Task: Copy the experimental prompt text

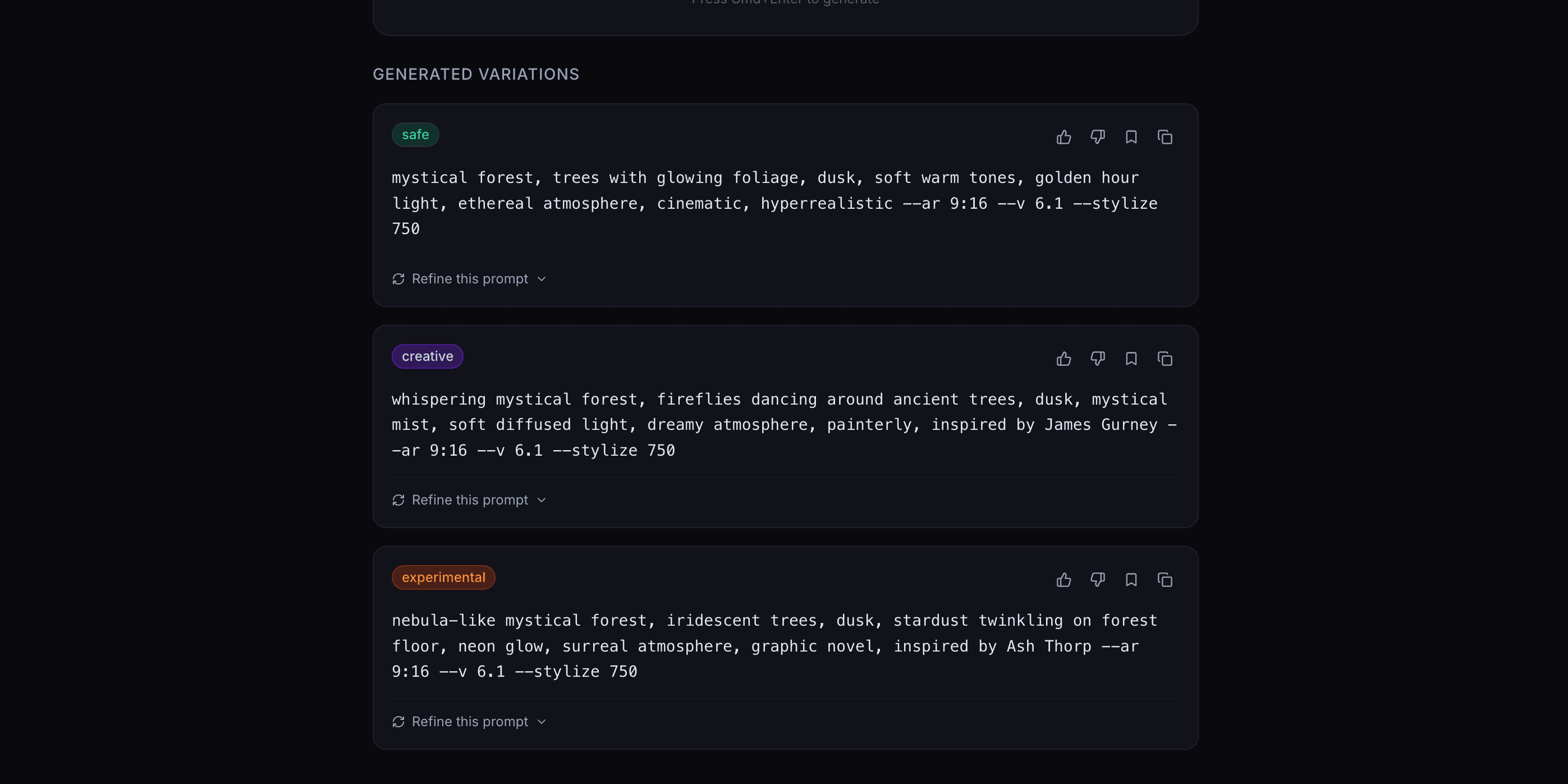Action: (x=1164, y=580)
